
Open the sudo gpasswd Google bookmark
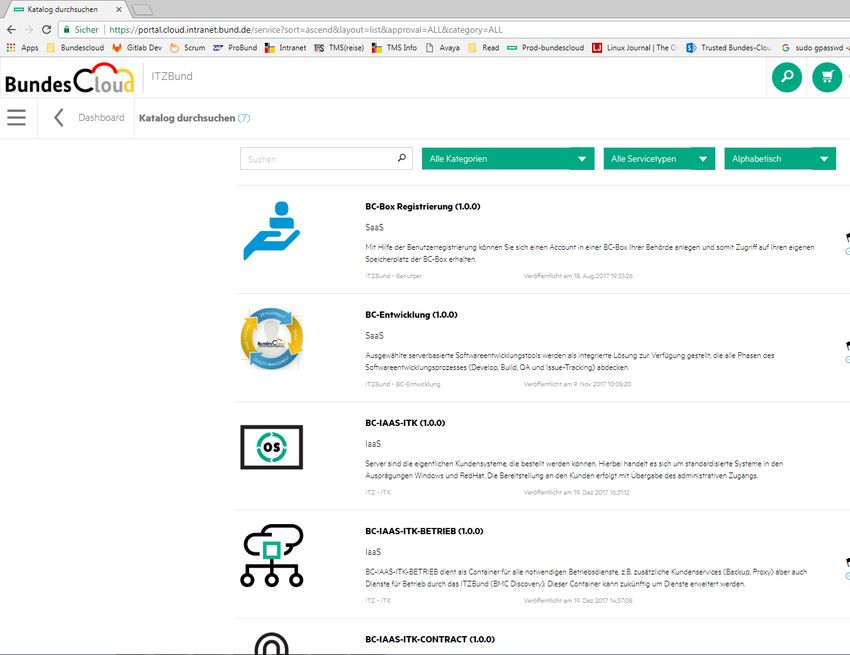(815, 48)
